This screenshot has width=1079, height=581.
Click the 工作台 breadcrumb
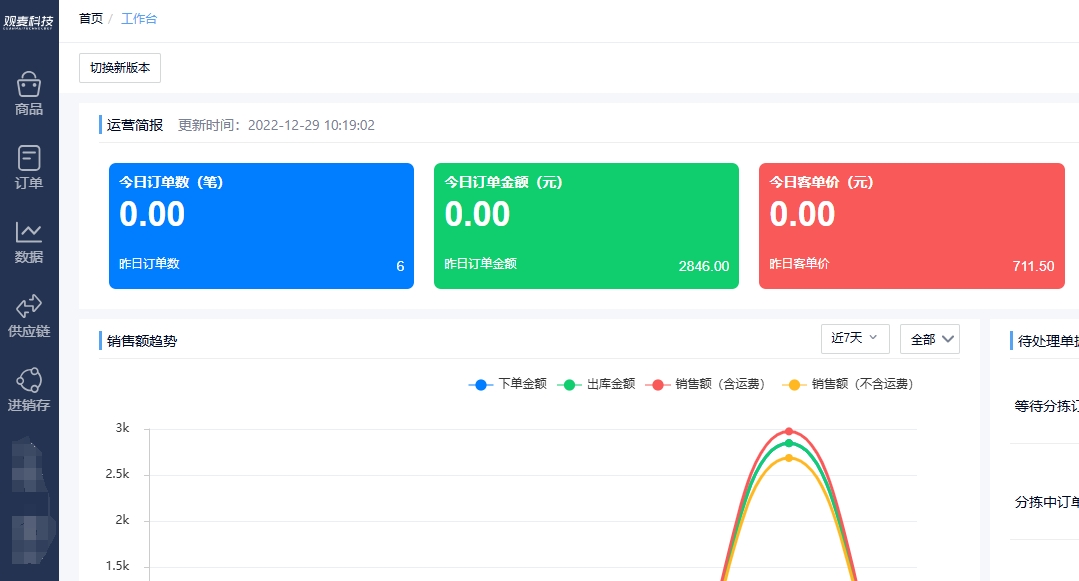click(x=139, y=19)
